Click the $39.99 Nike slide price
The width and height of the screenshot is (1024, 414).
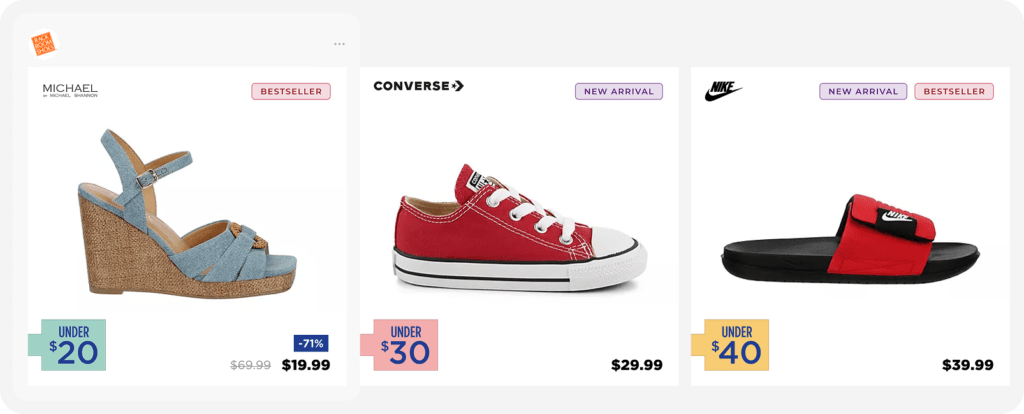(x=968, y=366)
